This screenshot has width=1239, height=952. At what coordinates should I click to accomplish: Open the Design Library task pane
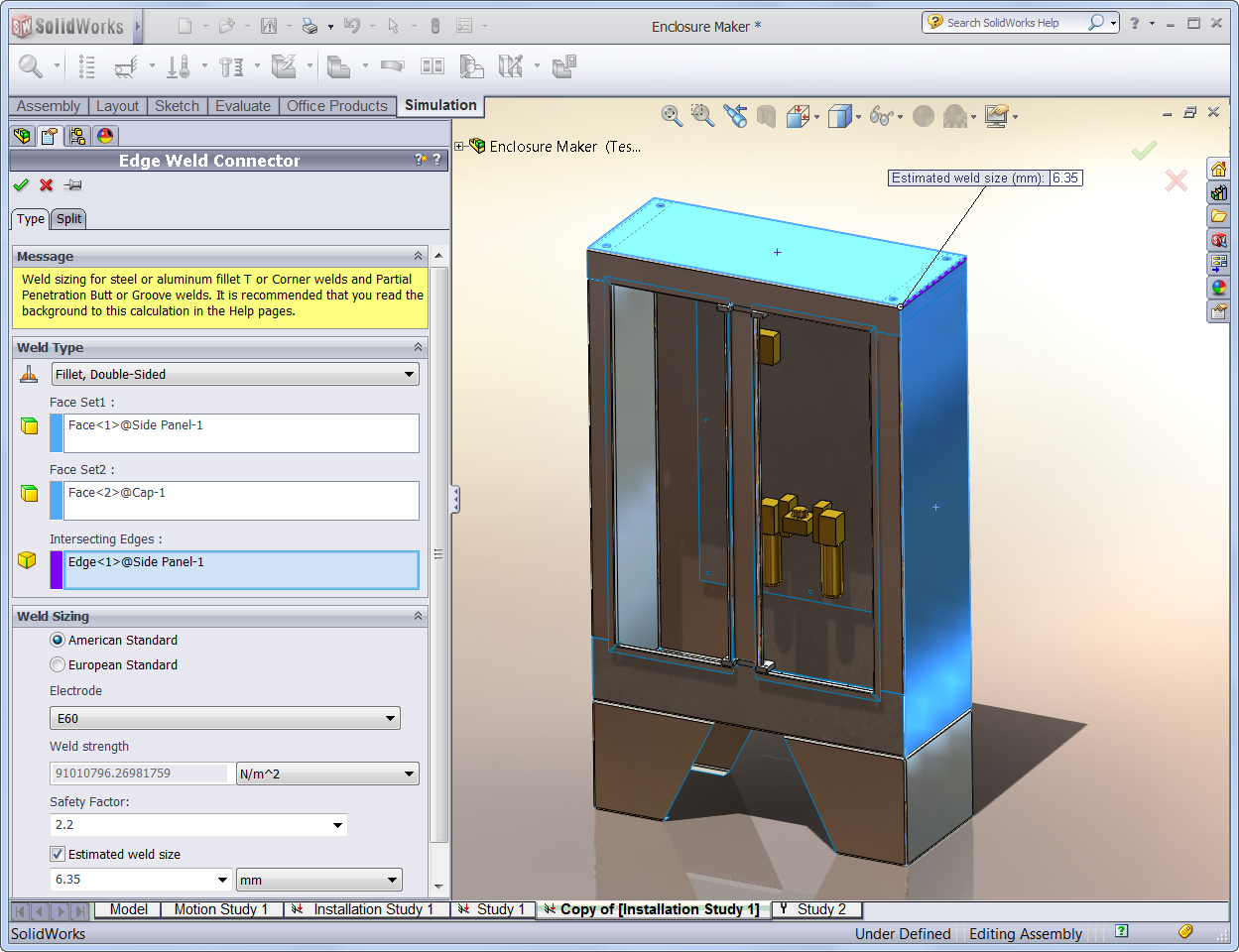1218,192
